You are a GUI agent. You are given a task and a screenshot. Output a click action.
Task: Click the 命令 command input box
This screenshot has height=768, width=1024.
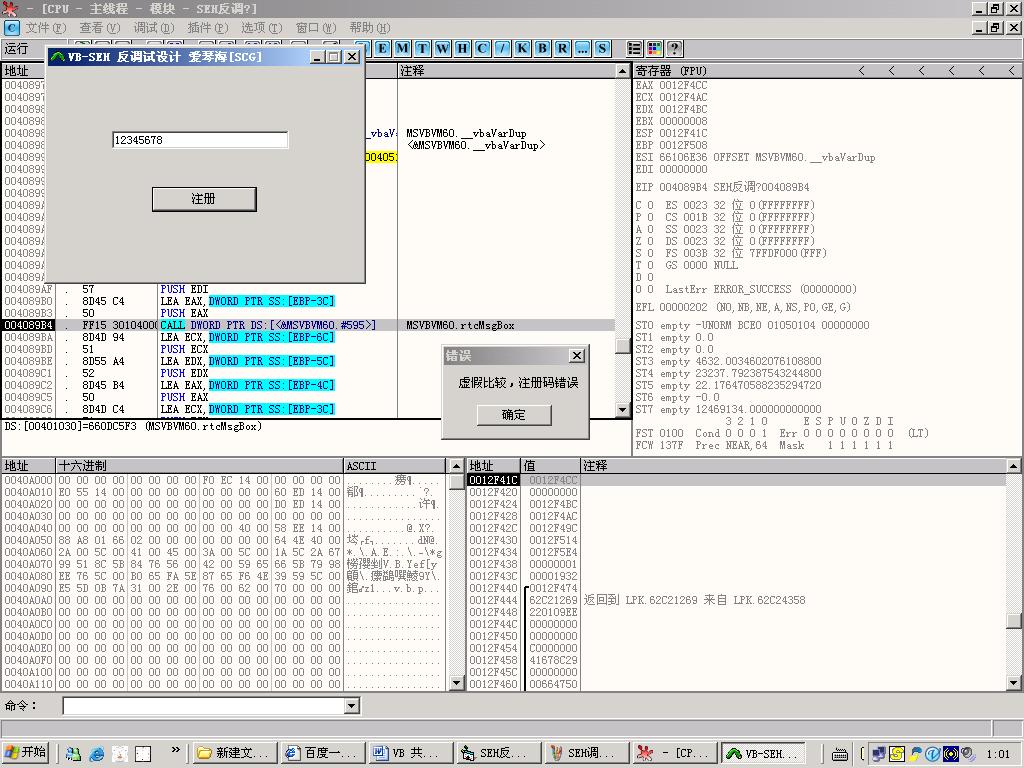click(x=204, y=705)
